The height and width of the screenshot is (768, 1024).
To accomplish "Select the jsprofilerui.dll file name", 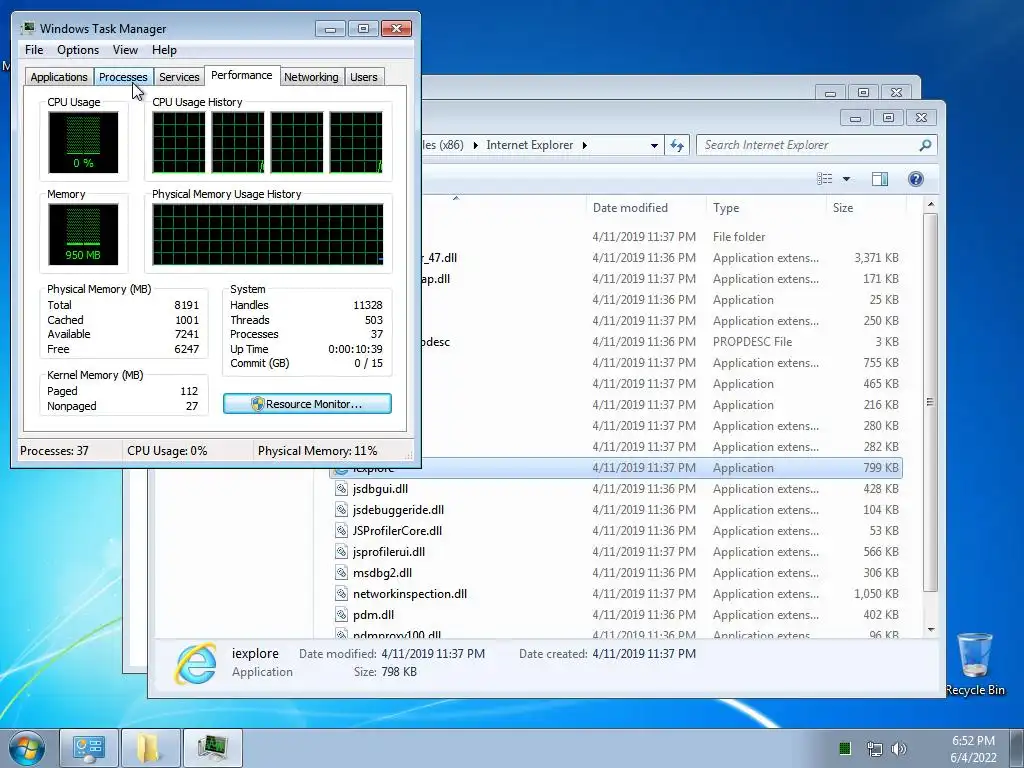I will 389,551.
